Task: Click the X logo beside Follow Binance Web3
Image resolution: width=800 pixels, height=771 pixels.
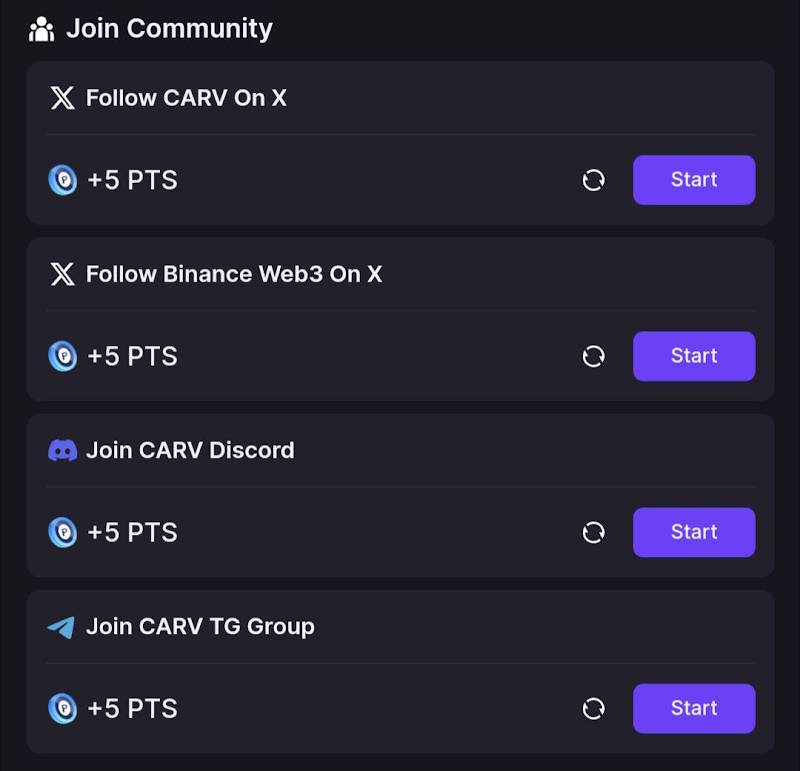Action: tap(62, 274)
